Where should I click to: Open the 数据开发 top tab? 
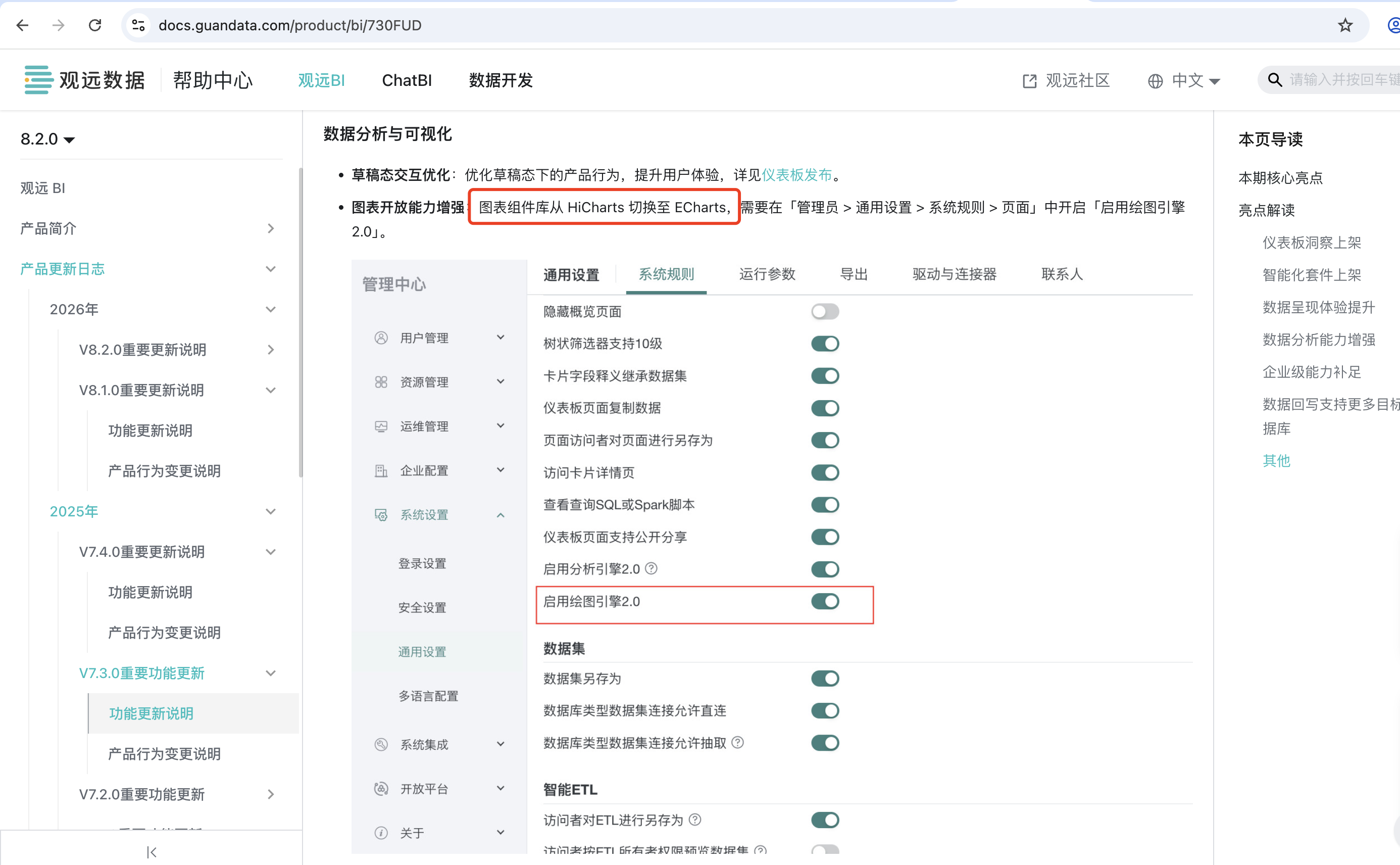pos(501,81)
